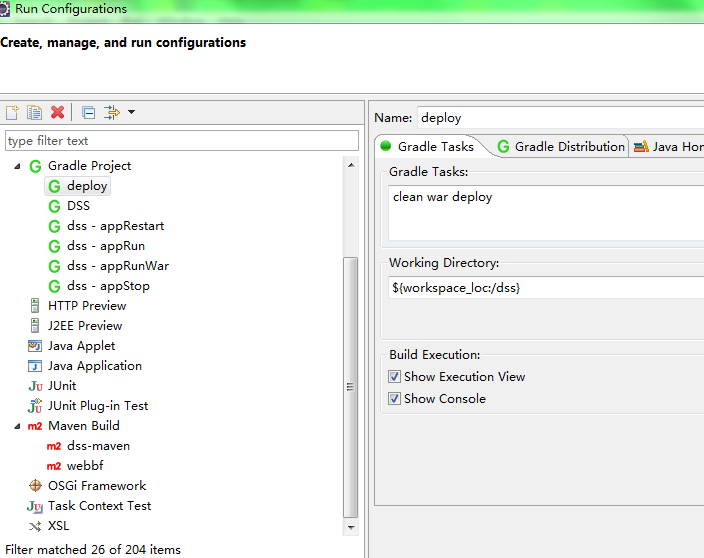Open the filter dropdown arrow in toolbar

point(132,112)
